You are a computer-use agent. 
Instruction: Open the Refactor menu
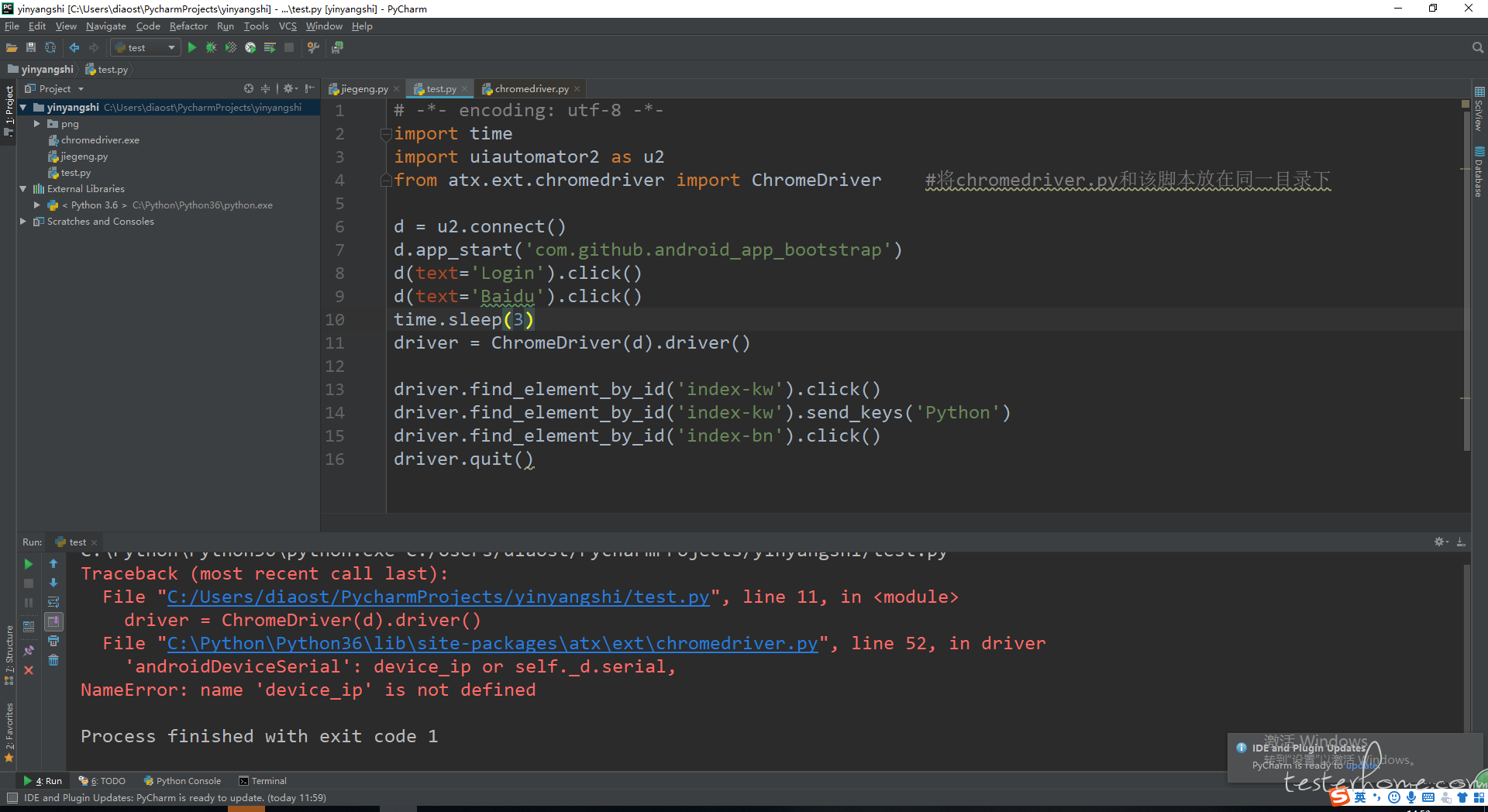[188, 26]
